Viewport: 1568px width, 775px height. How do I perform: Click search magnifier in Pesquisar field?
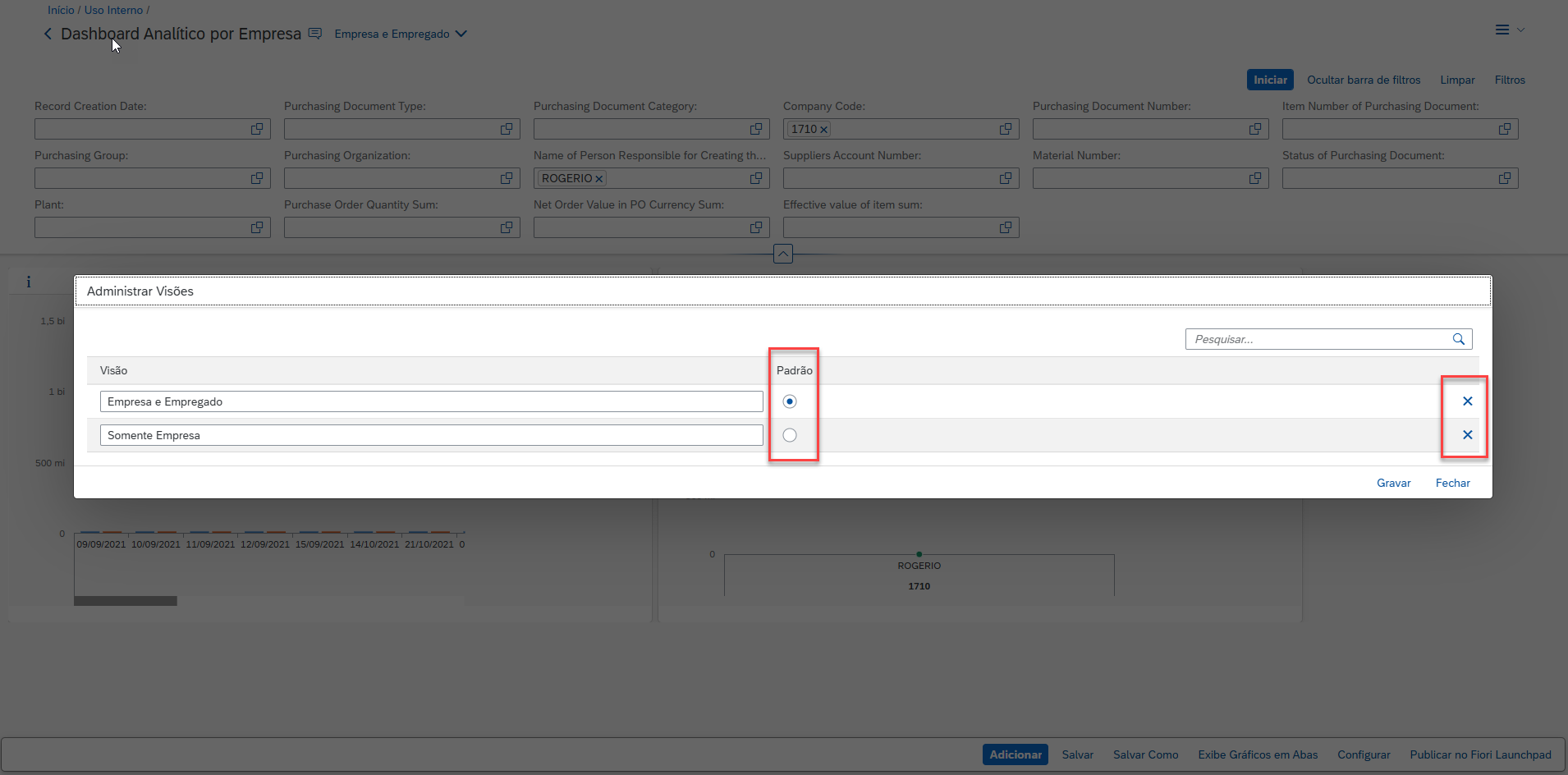(1458, 339)
